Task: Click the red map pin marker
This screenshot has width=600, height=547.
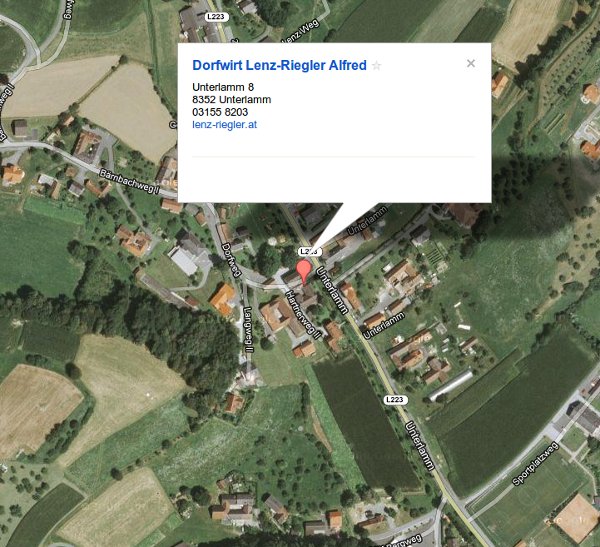Action: pos(304,271)
